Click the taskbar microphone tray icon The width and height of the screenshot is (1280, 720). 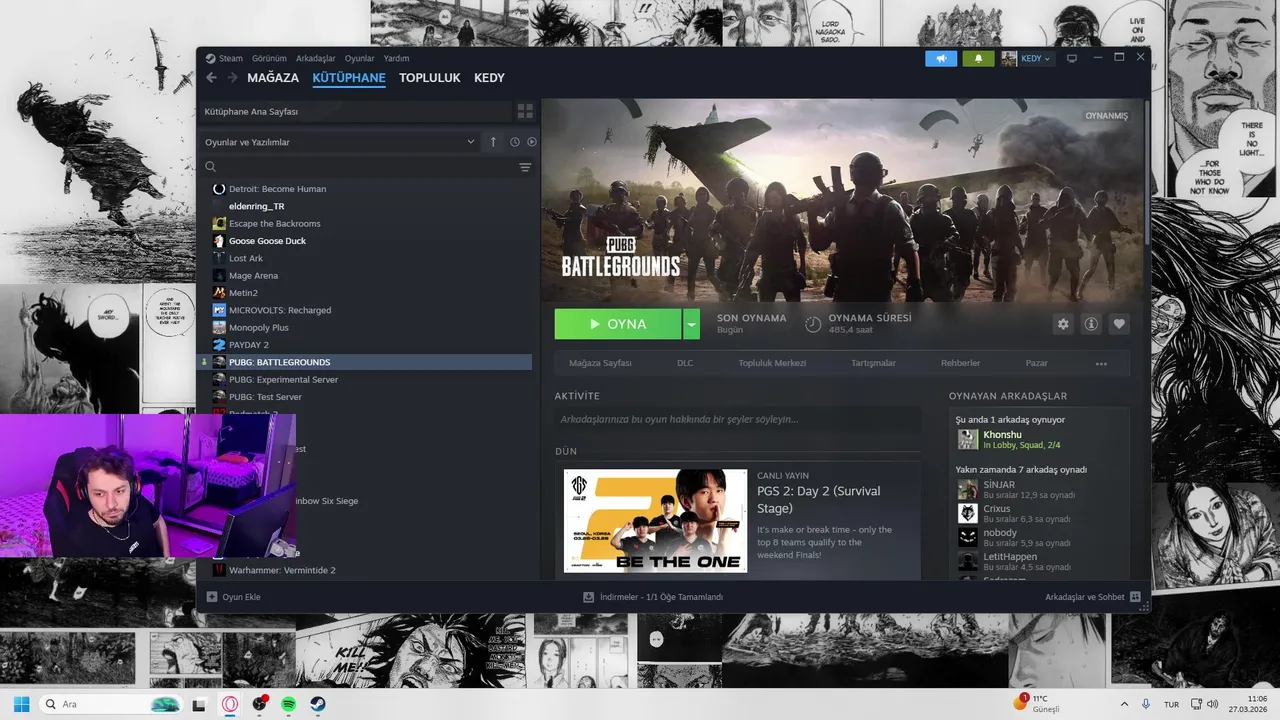point(1146,704)
